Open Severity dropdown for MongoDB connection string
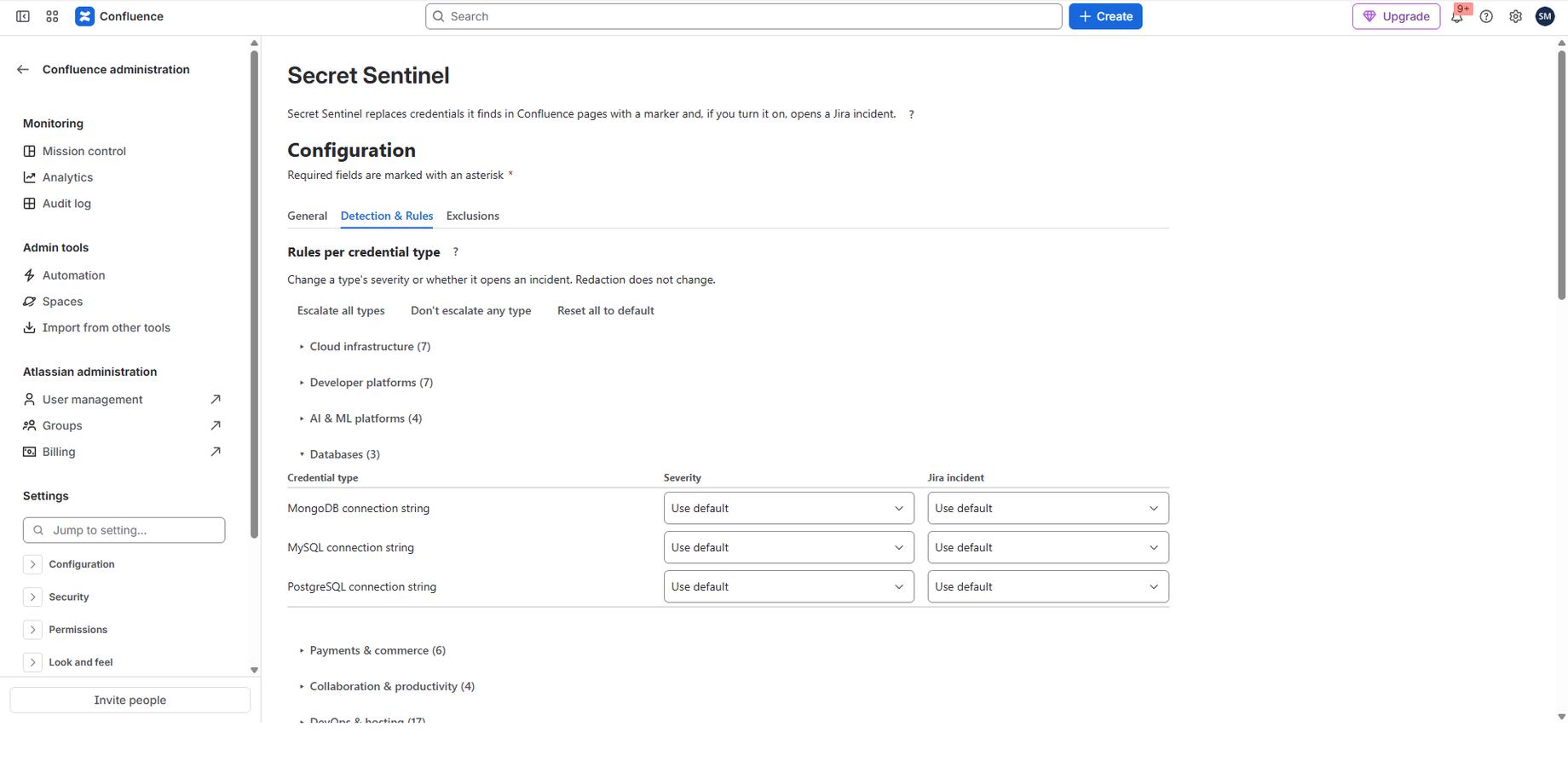Viewport: 1568px width, 767px height. (x=789, y=508)
